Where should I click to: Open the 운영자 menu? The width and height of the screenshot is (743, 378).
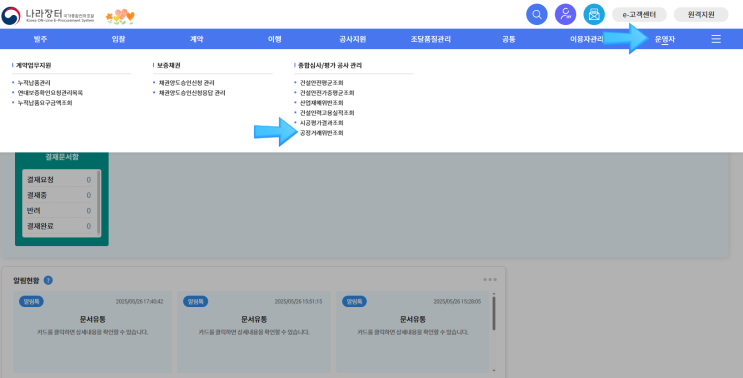pos(665,39)
